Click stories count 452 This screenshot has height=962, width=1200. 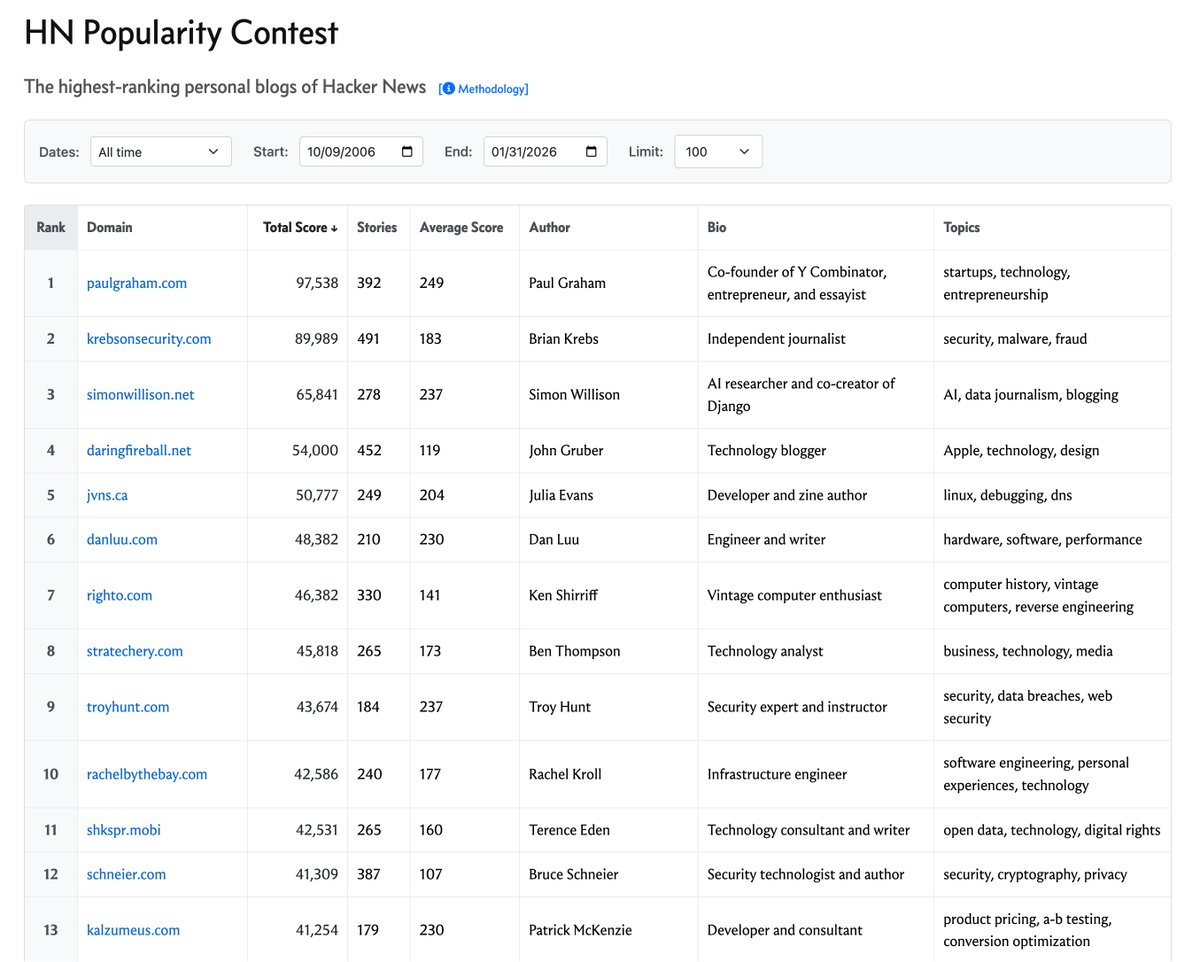370,451
